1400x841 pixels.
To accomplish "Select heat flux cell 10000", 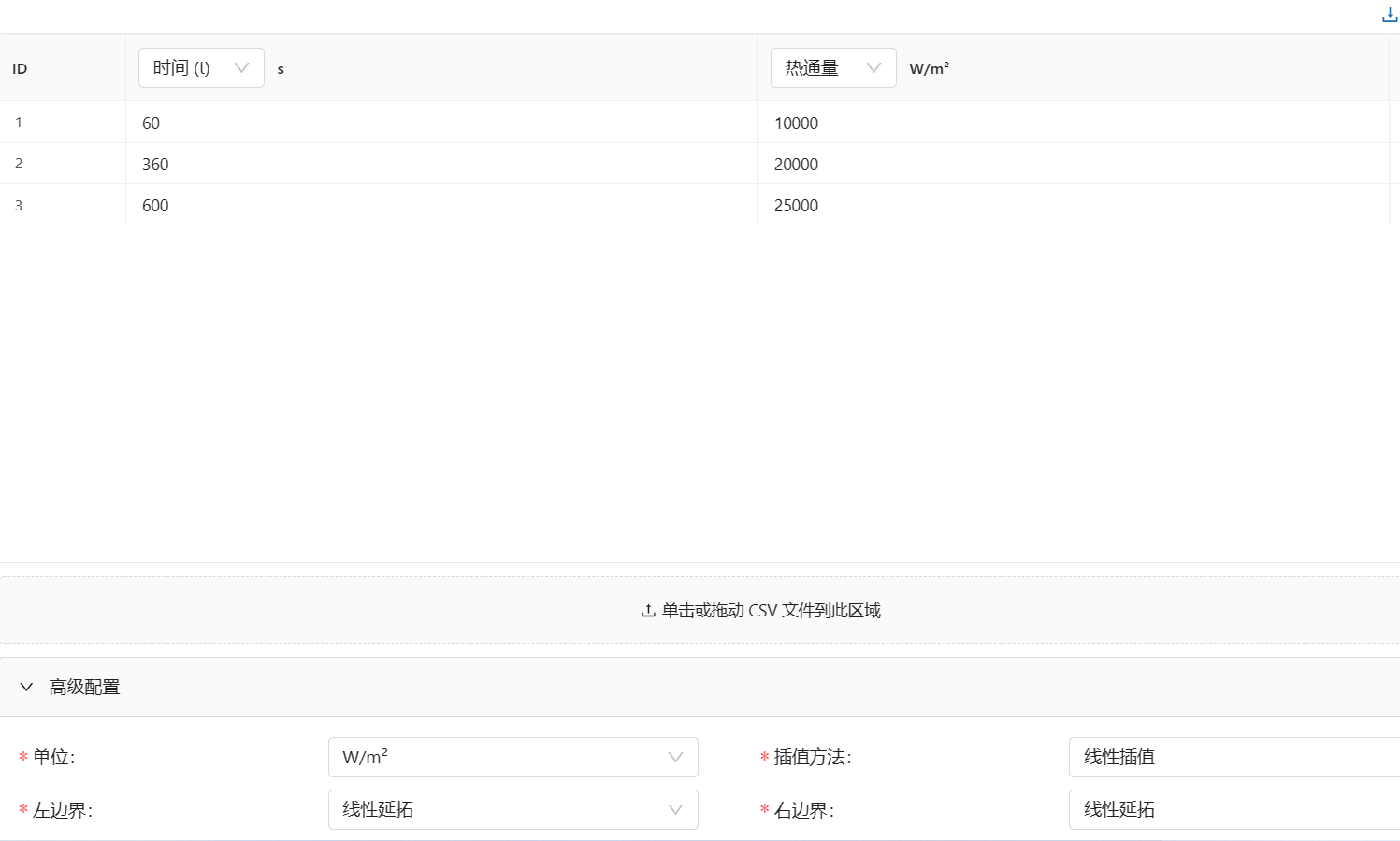I will pyautogui.click(x=1073, y=123).
